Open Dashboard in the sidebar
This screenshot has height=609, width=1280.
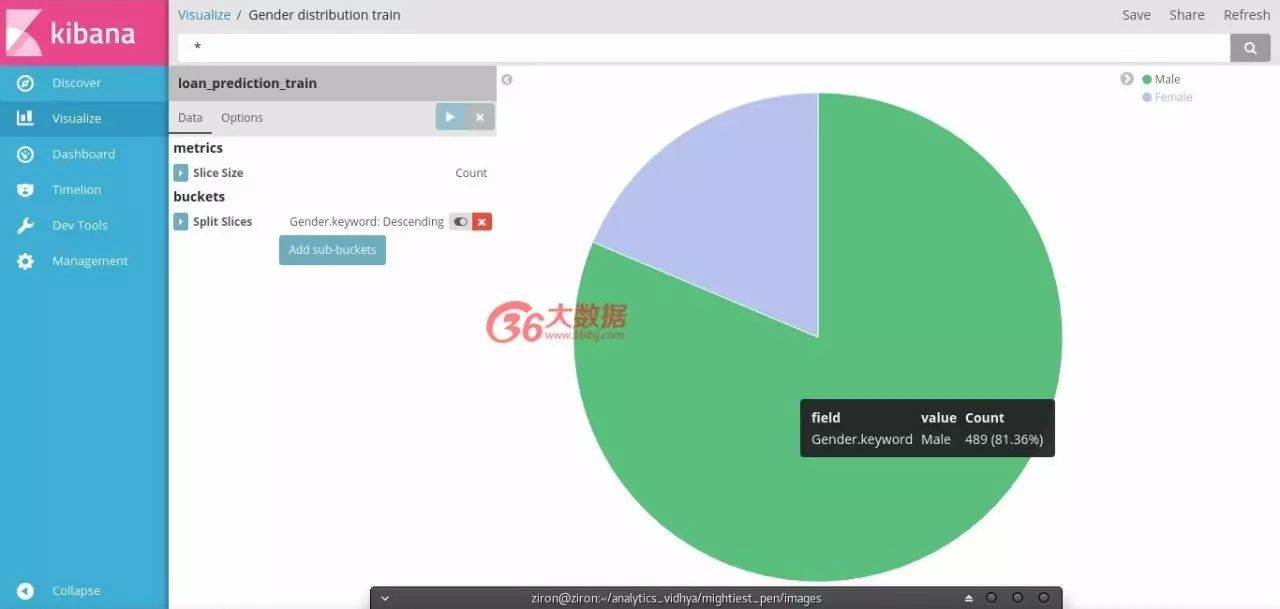(83, 154)
